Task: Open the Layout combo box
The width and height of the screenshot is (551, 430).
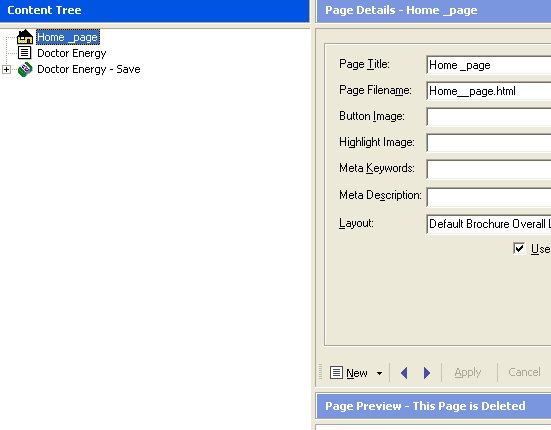Action: 489,224
